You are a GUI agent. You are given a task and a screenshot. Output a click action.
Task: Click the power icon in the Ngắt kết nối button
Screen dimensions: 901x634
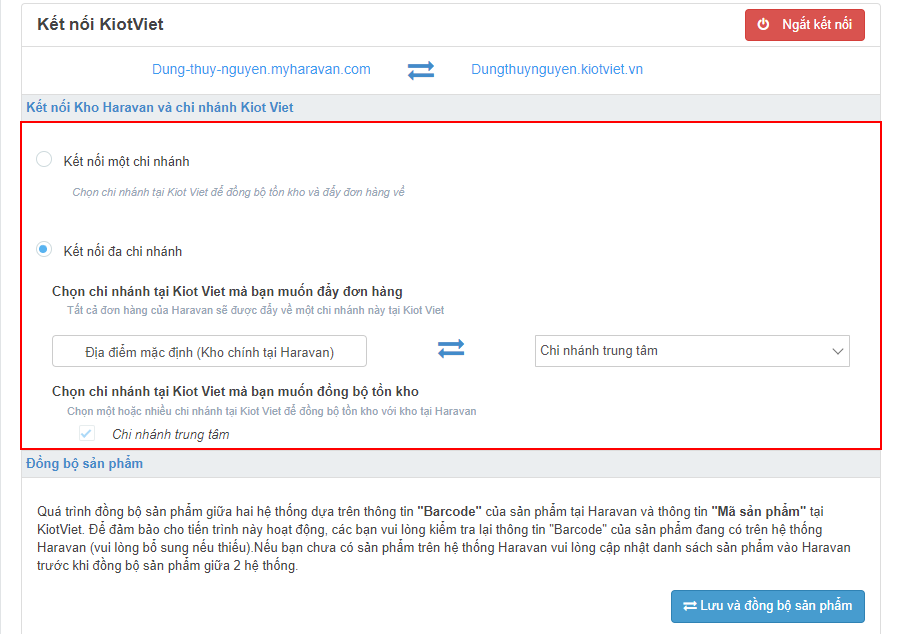point(763,24)
